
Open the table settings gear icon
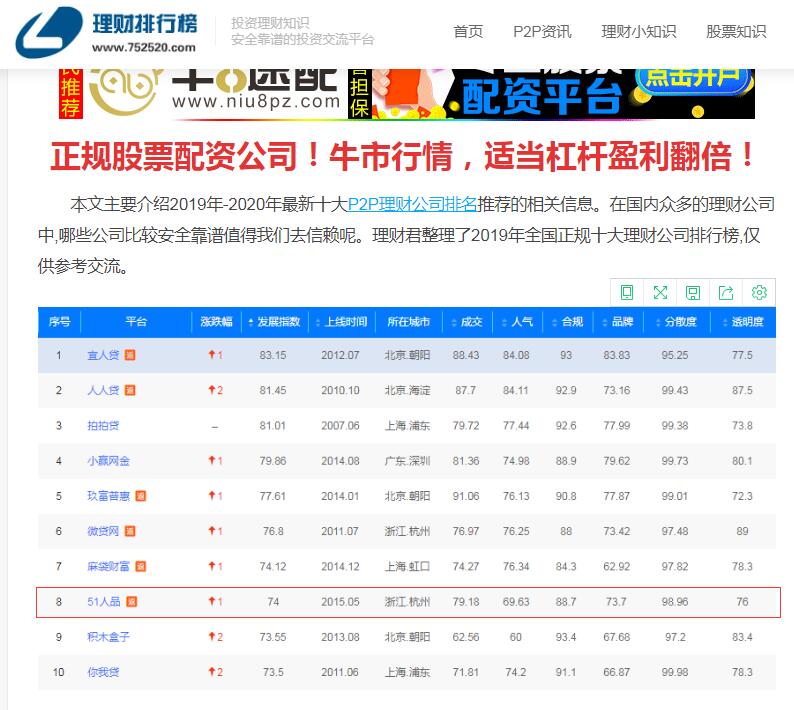[x=759, y=292]
